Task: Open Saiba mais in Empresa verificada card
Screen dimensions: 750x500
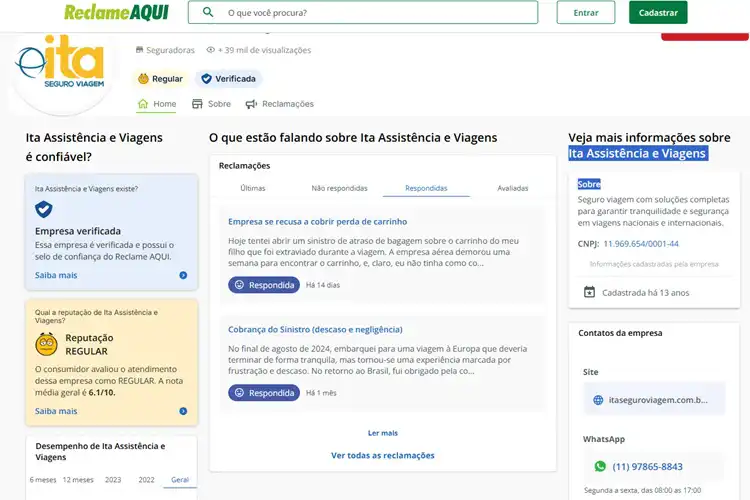Action: click(x=56, y=275)
